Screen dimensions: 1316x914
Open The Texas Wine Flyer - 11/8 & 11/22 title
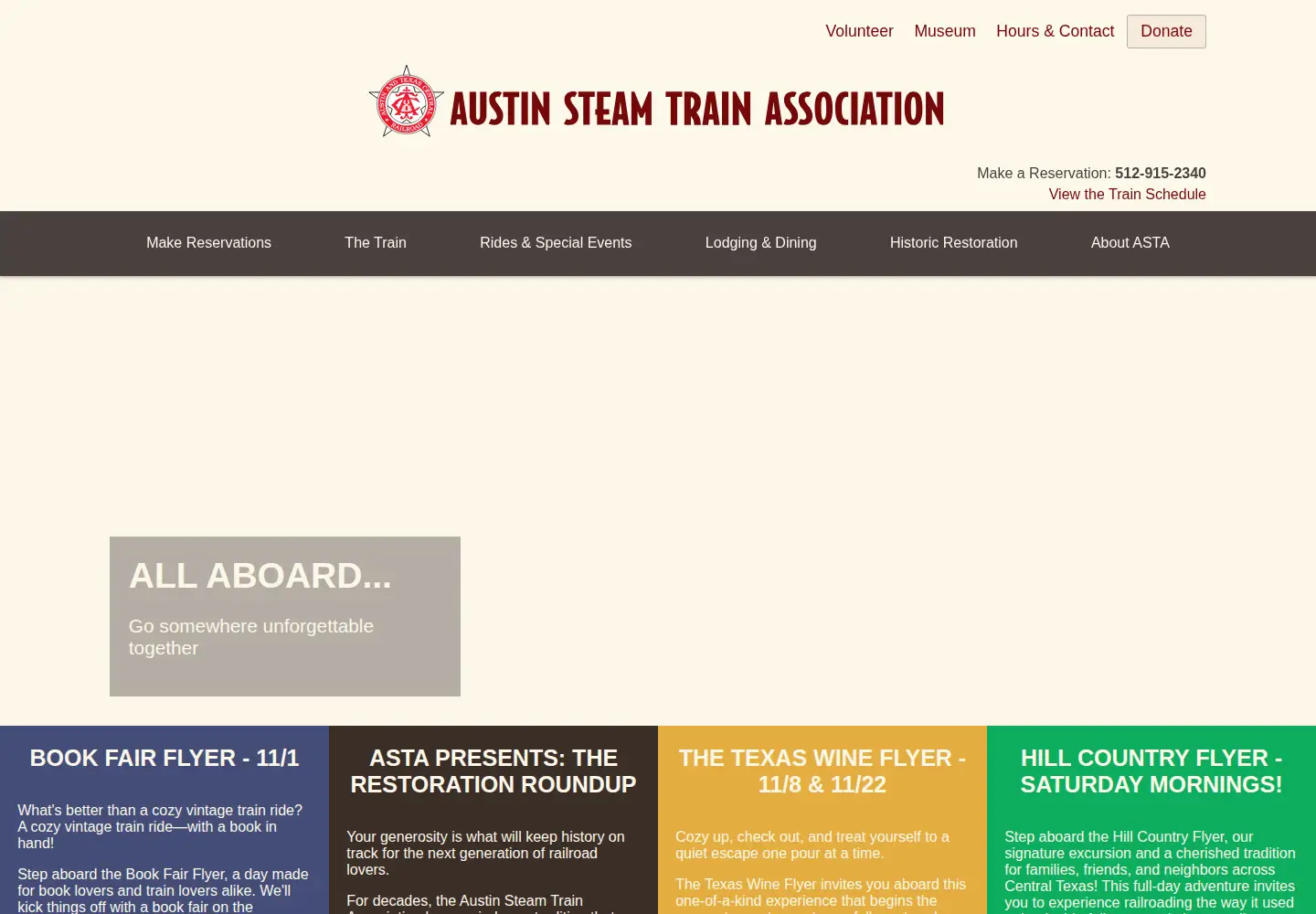(x=822, y=771)
